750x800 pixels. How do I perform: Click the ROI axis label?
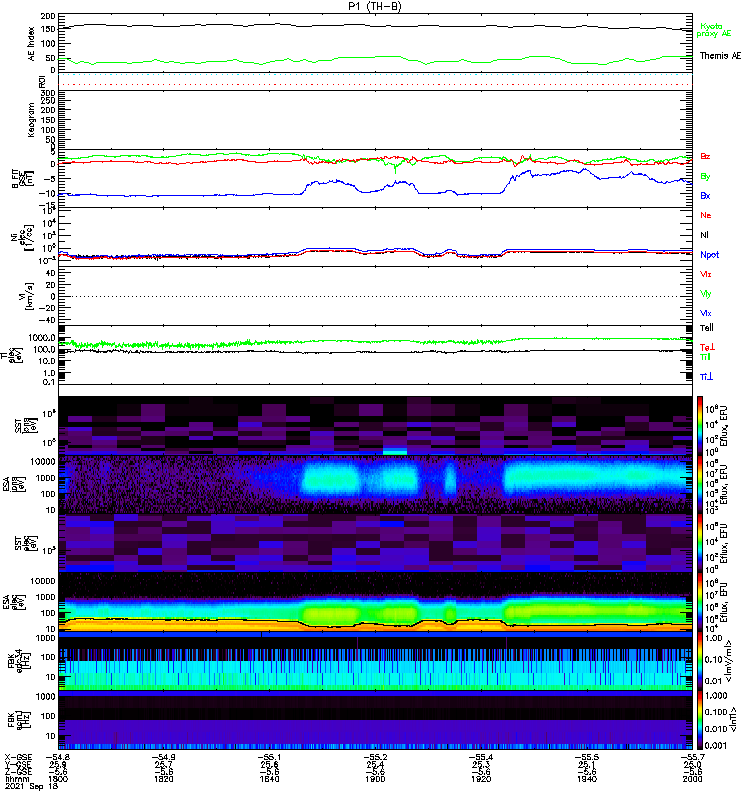coord(42,82)
